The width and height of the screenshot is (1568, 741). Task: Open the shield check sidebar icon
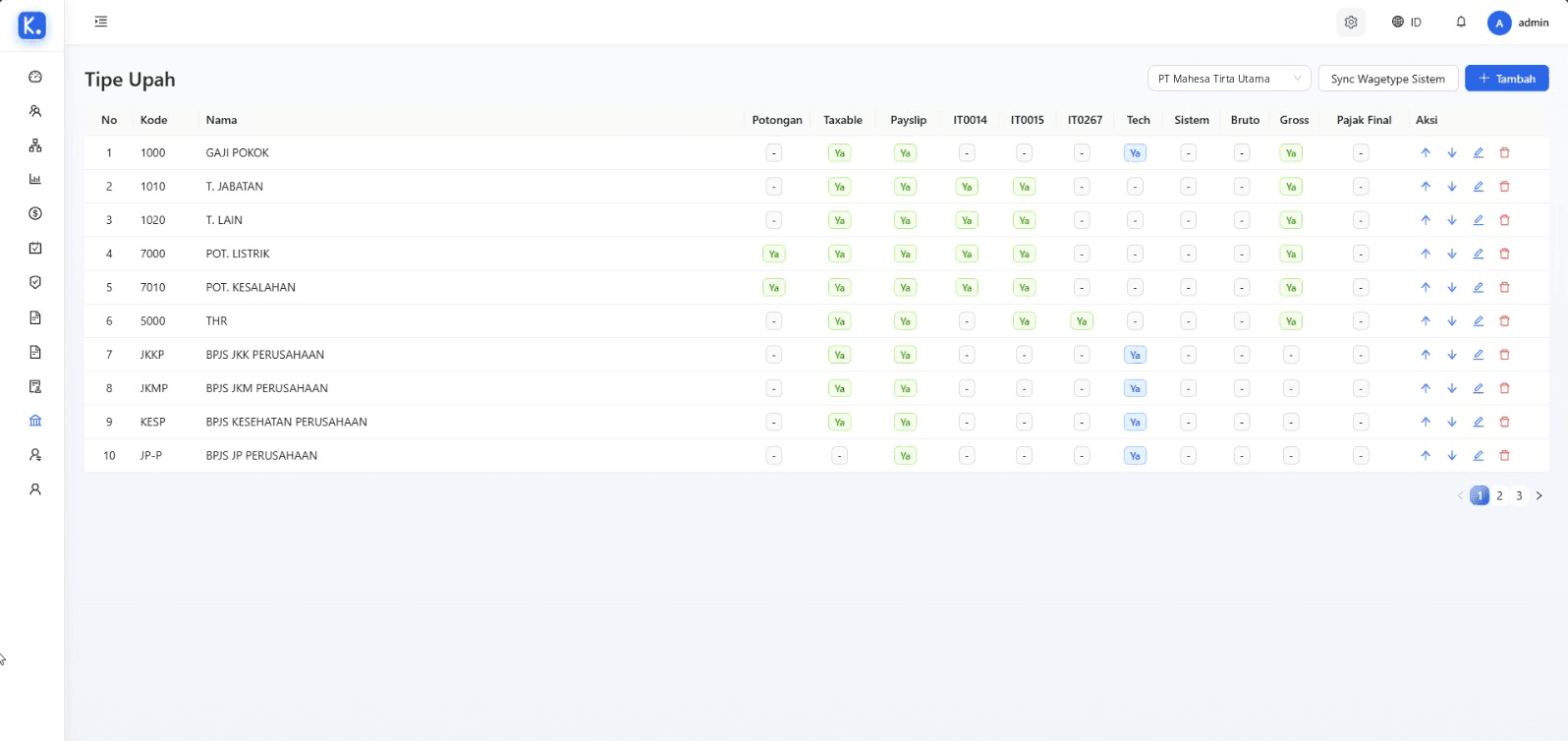click(35, 282)
